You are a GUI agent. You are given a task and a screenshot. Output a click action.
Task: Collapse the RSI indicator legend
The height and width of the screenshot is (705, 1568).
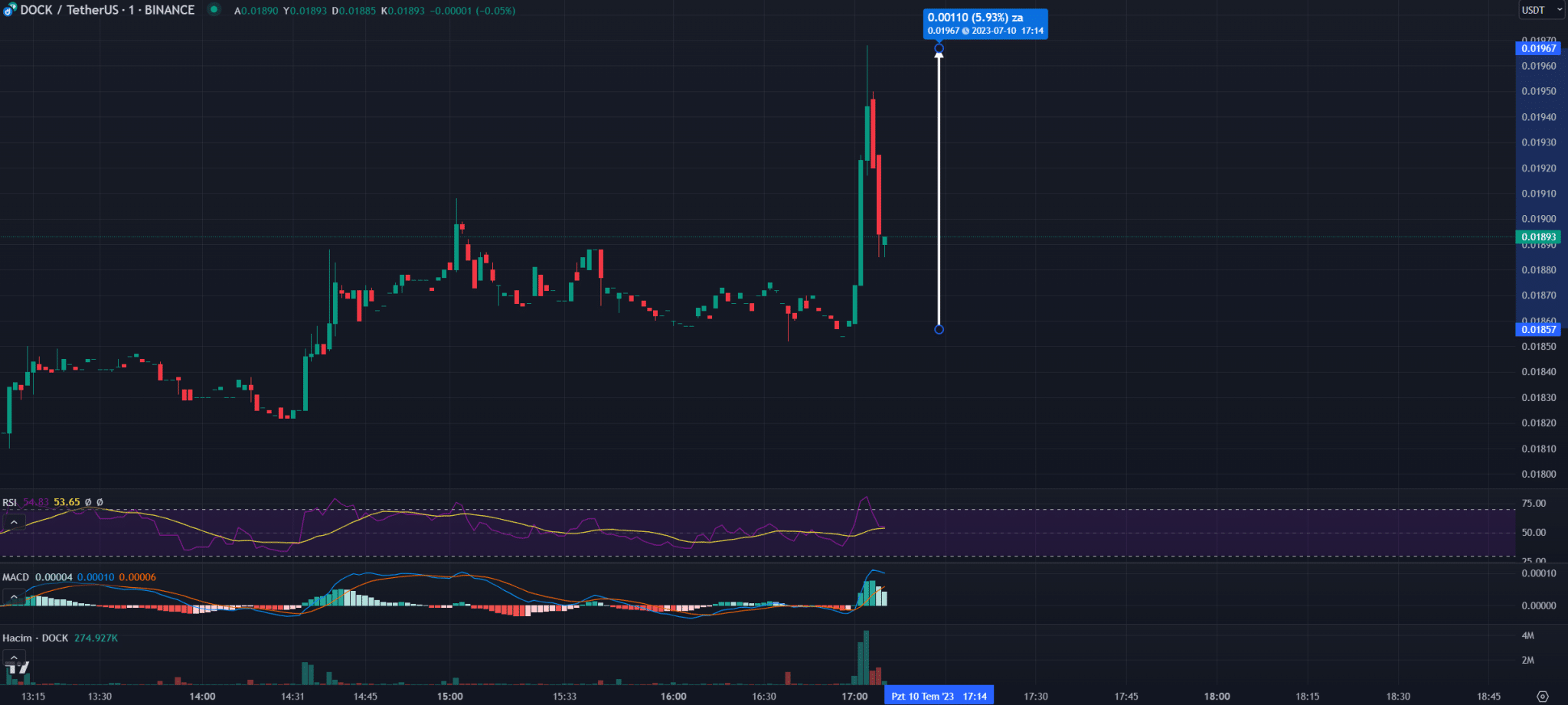click(x=14, y=522)
